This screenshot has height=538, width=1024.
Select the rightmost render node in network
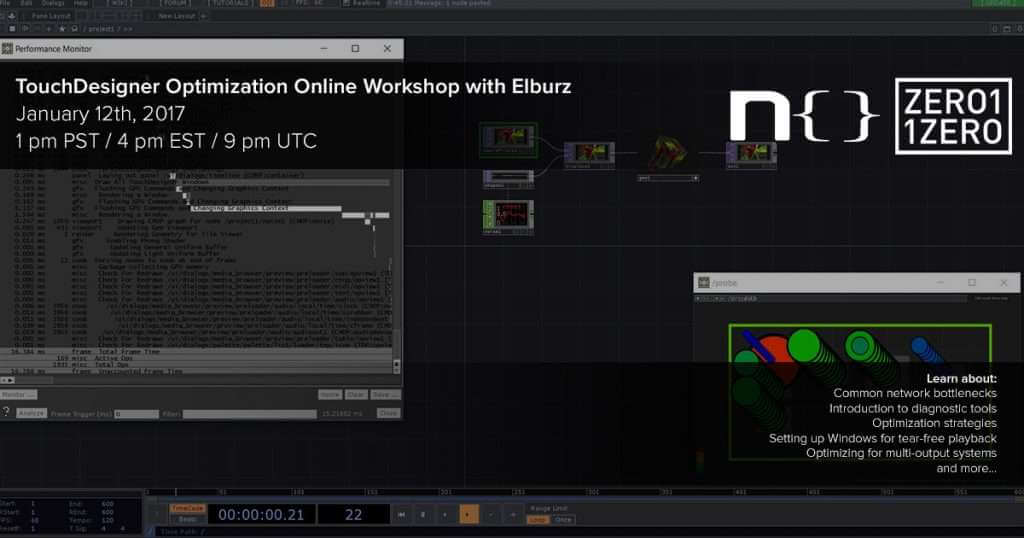[751, 155]
